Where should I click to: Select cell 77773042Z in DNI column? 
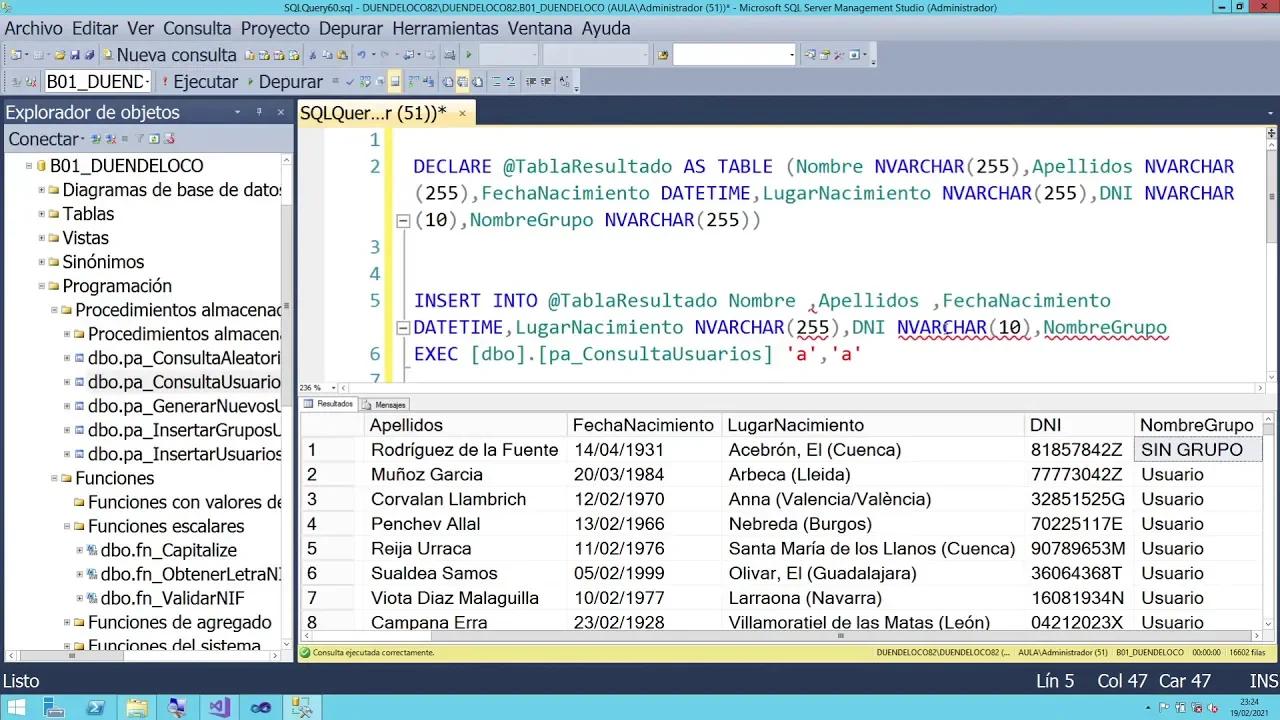1077,474
